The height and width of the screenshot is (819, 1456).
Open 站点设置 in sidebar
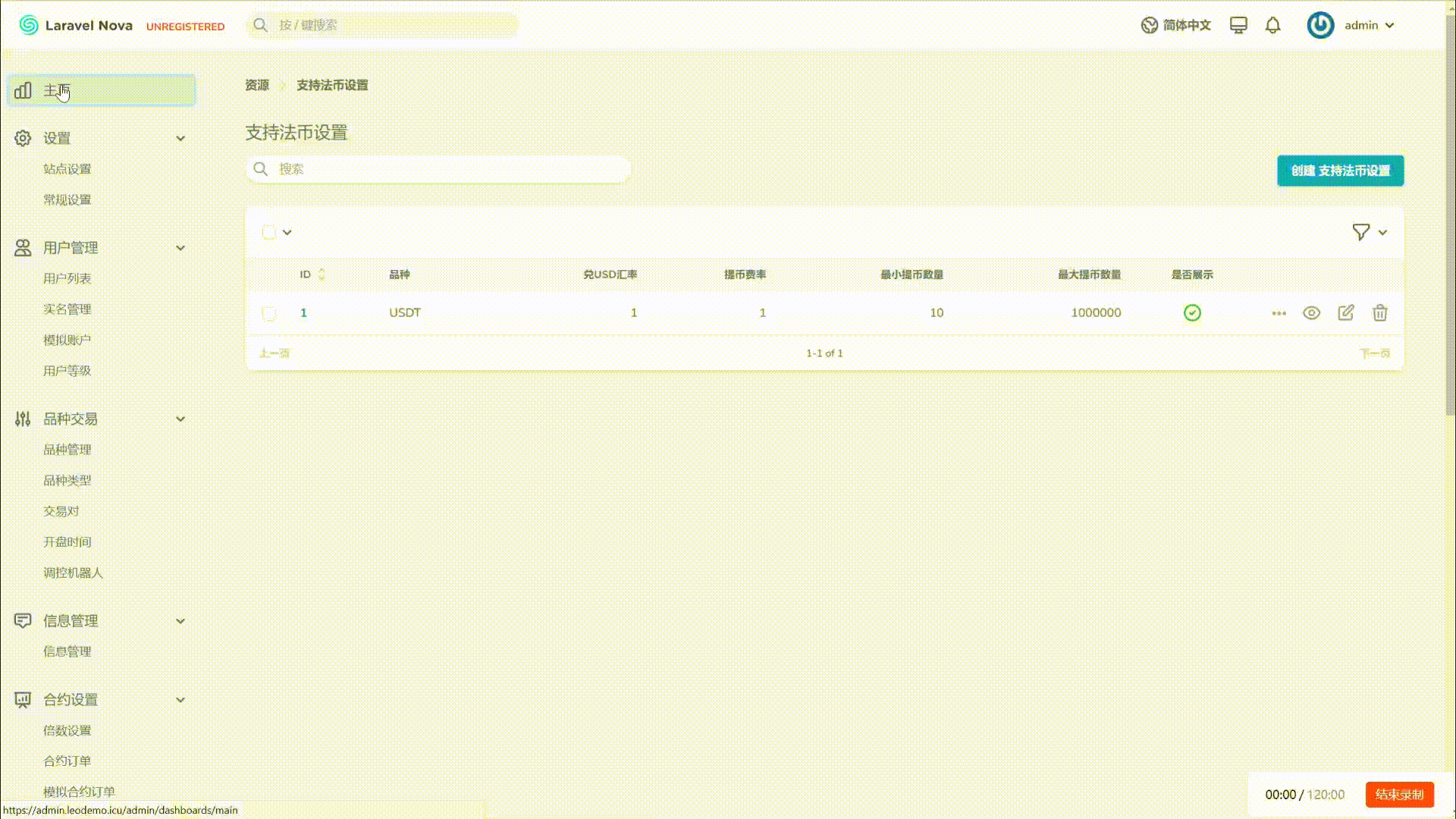pos(67,169)
